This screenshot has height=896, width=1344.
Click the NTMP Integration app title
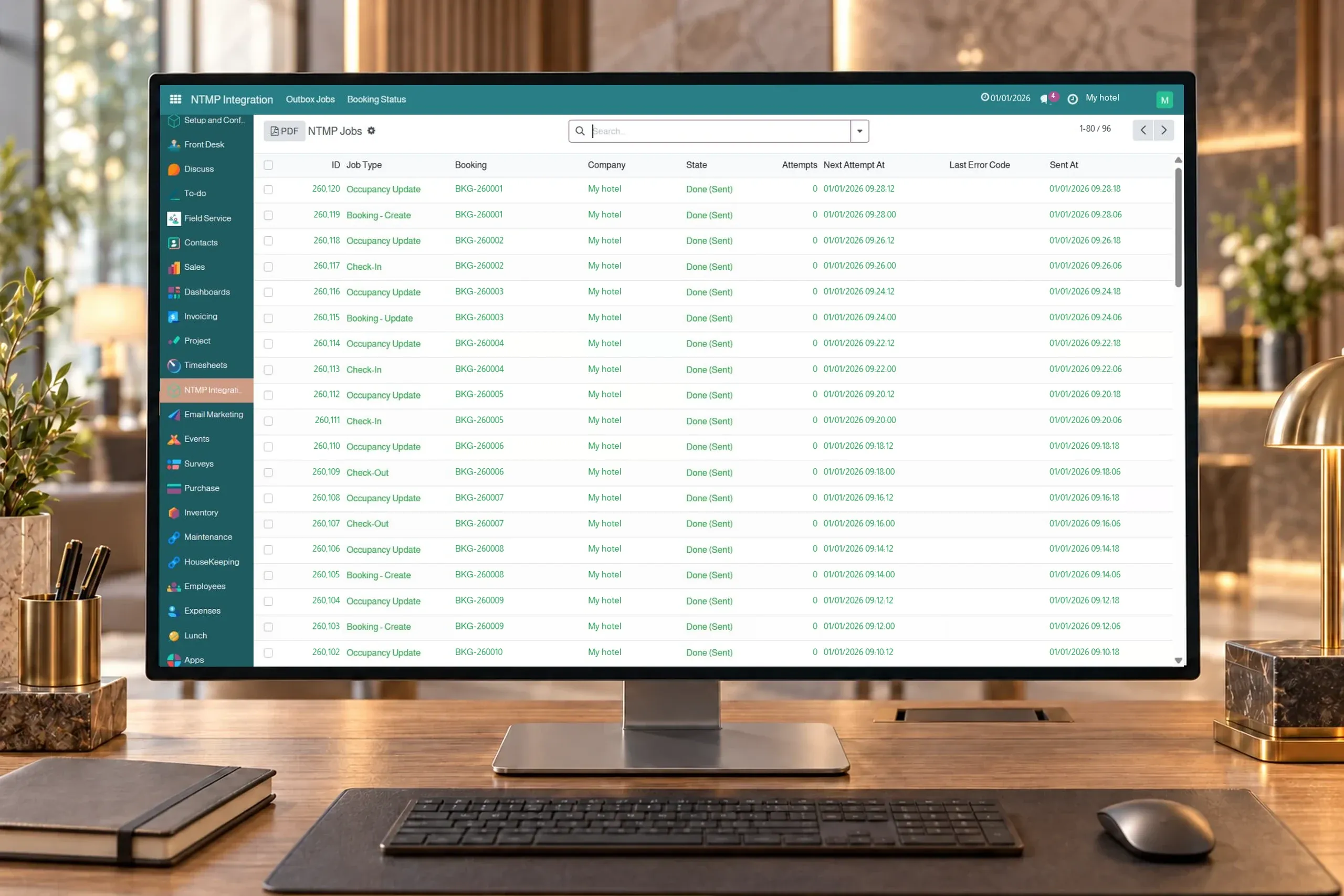[x=232, y=99]
